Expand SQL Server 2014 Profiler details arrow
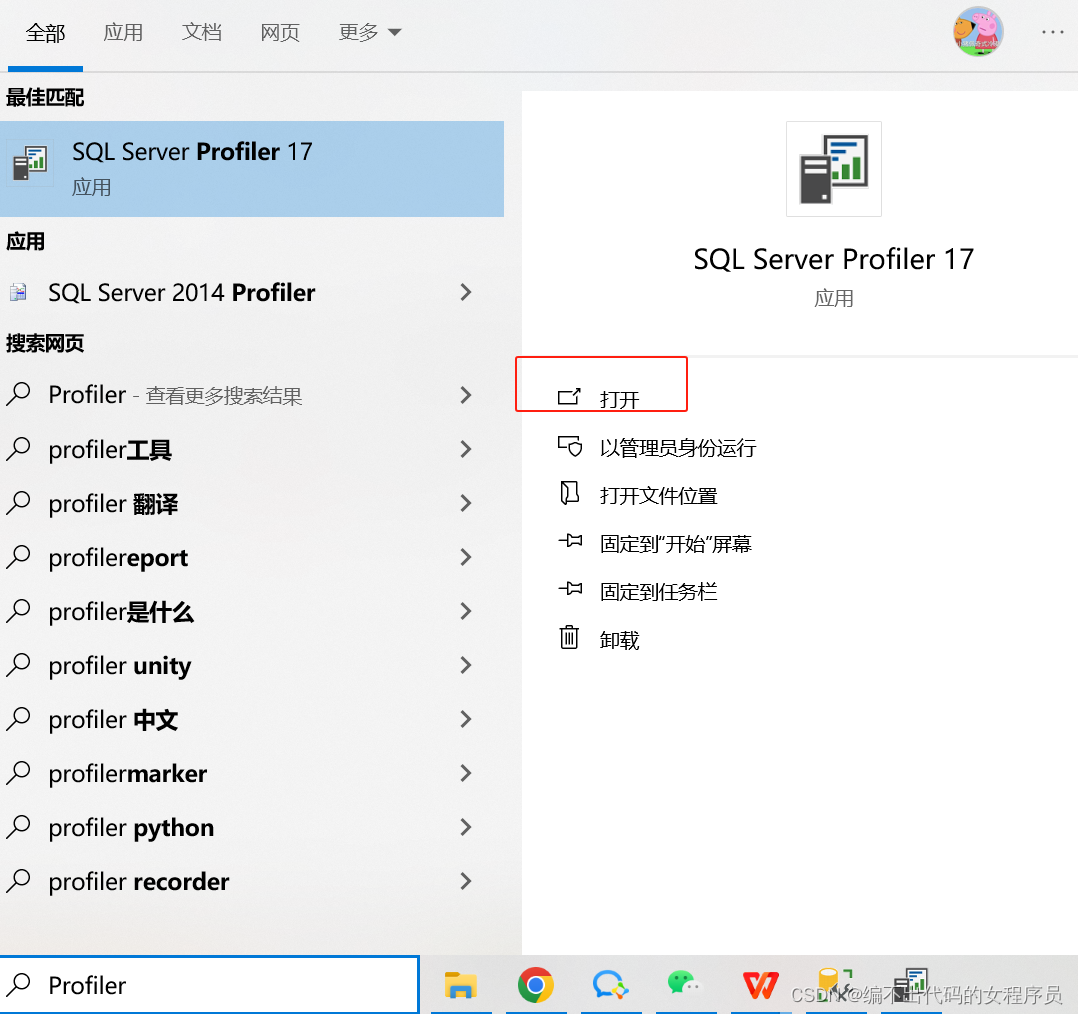 466,292
